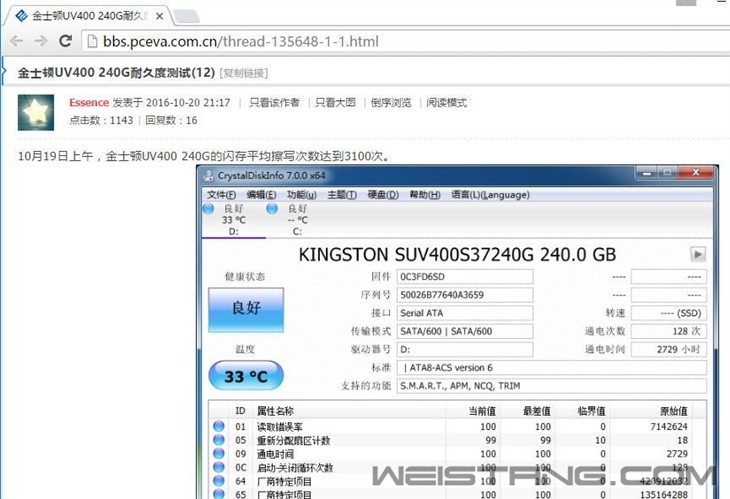The image size is (730, 499).
Task: Click the firmware field 0C3FD6SD
Action: (465, 276)
